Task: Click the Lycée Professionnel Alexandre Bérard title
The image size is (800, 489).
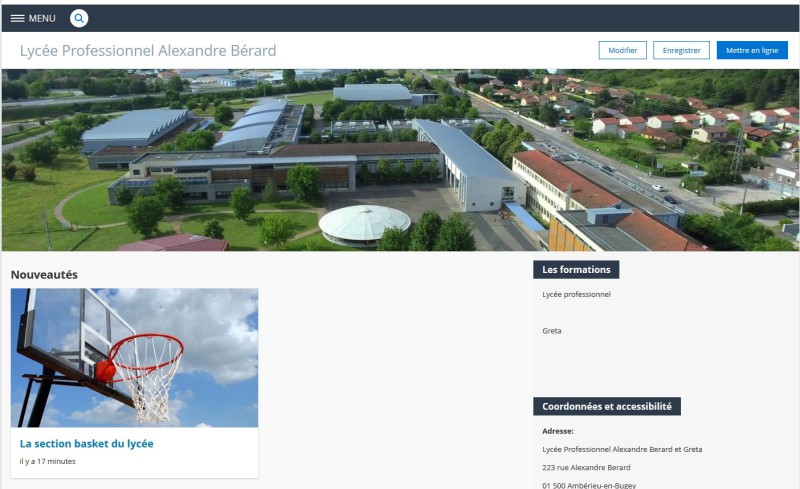Action: [148, 51]
